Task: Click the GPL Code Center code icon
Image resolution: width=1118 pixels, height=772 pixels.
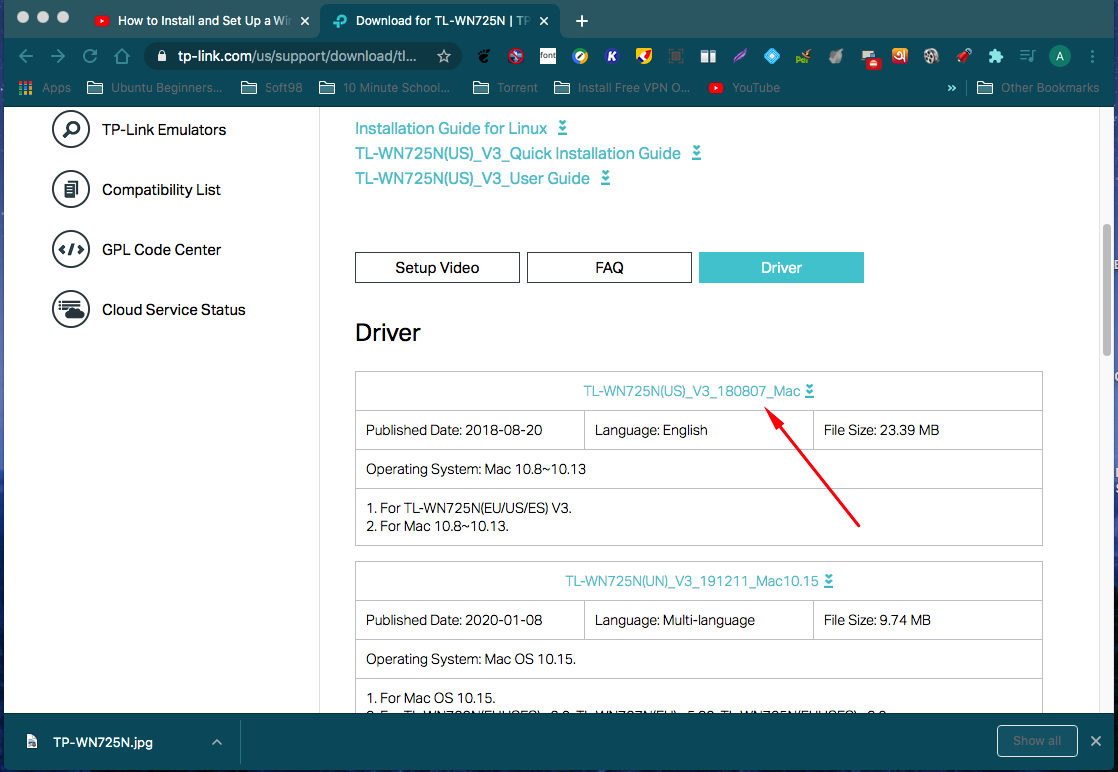Action: [71, 249]
